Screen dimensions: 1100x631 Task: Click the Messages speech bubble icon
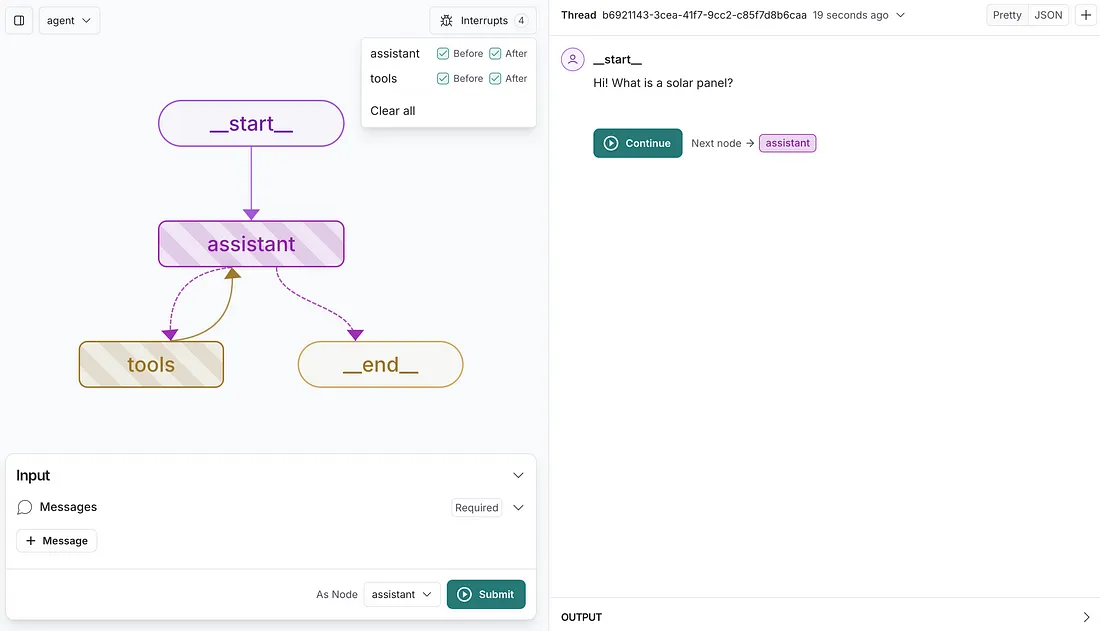point(25,507)
